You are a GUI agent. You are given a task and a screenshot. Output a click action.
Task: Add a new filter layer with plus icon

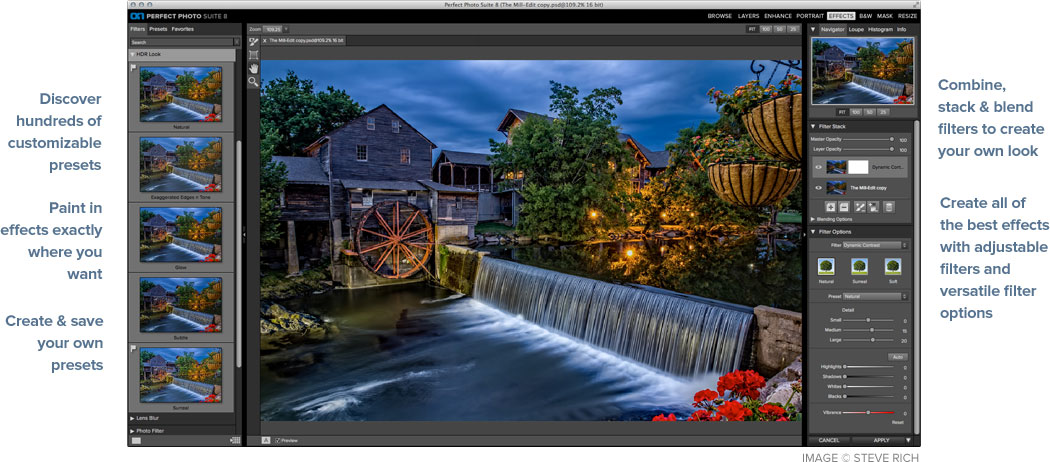click(830, 208)
